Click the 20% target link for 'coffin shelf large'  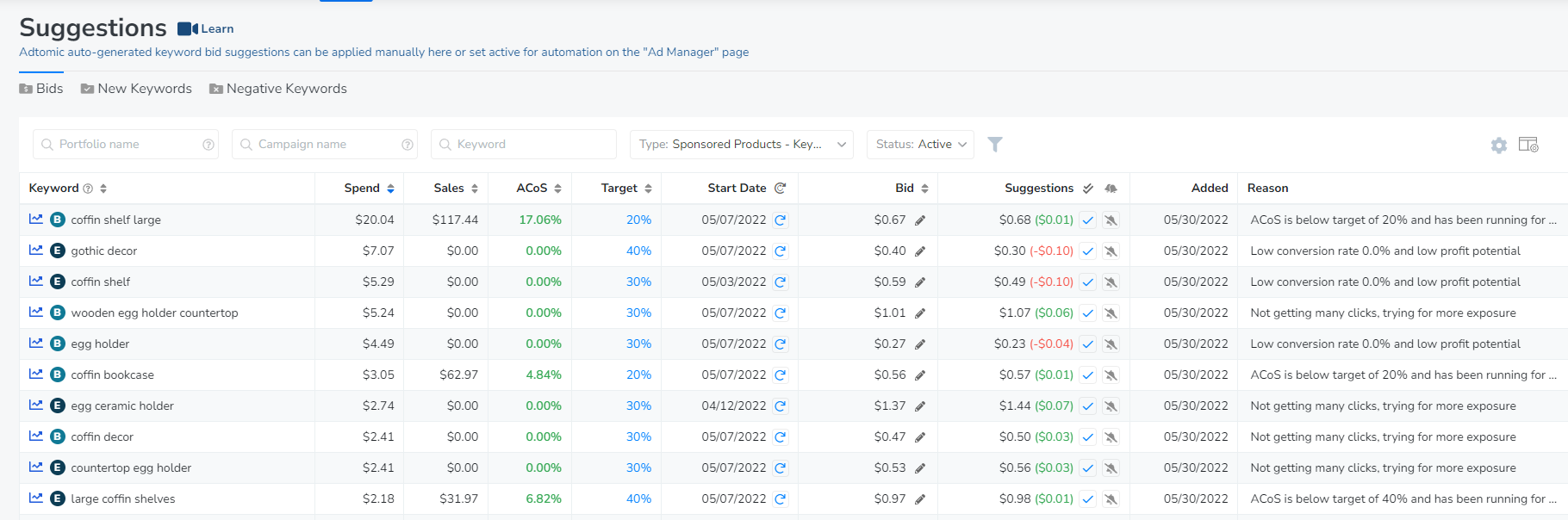[x=638, y=220]
